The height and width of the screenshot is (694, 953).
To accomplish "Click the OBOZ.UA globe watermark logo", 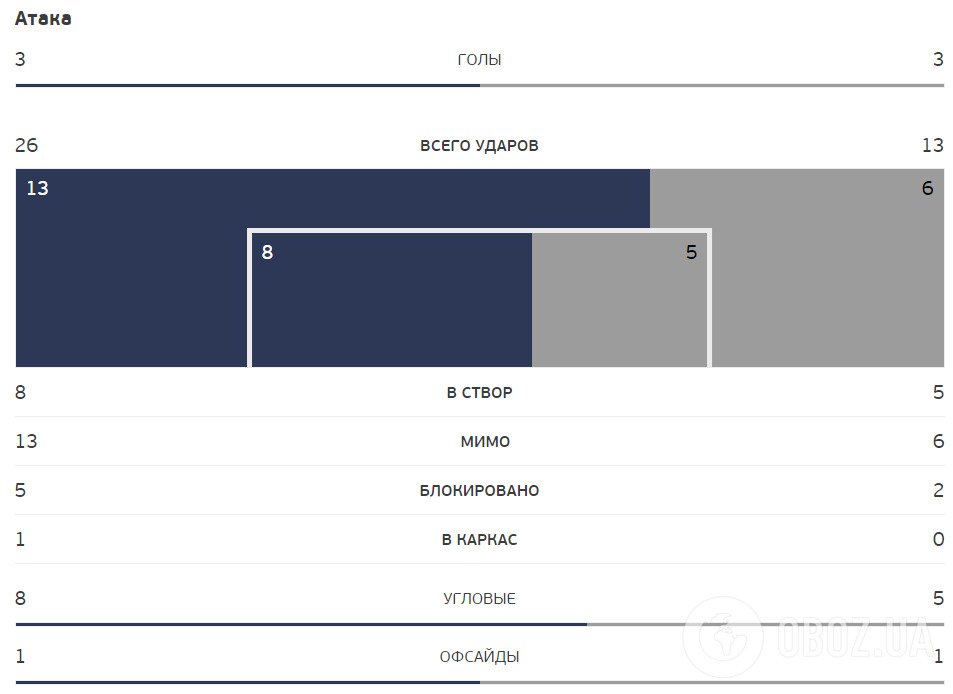I will [724, 636].
